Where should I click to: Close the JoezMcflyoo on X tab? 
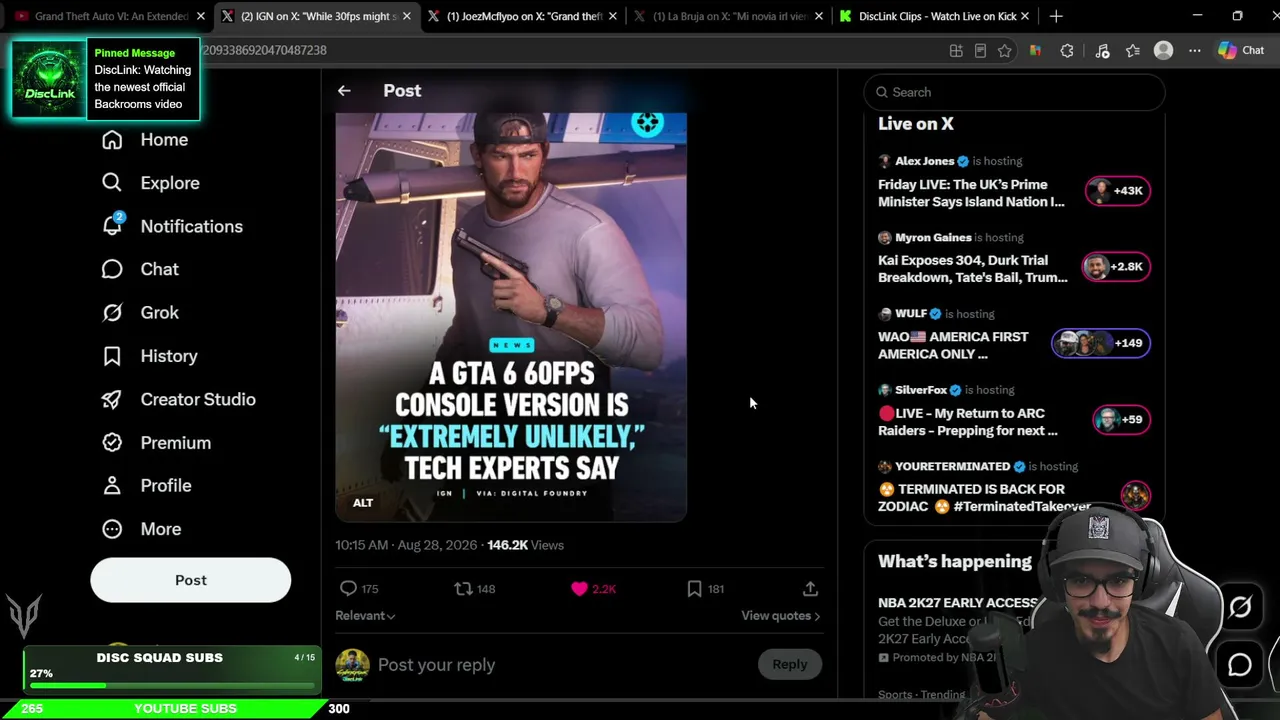(612, 16)
